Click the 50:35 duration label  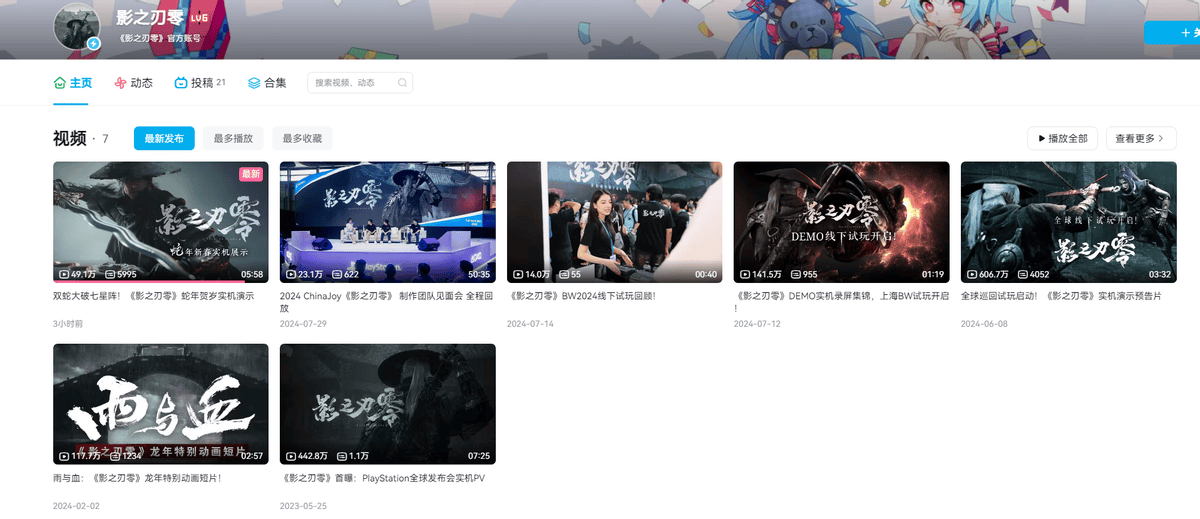pos(479,274)
